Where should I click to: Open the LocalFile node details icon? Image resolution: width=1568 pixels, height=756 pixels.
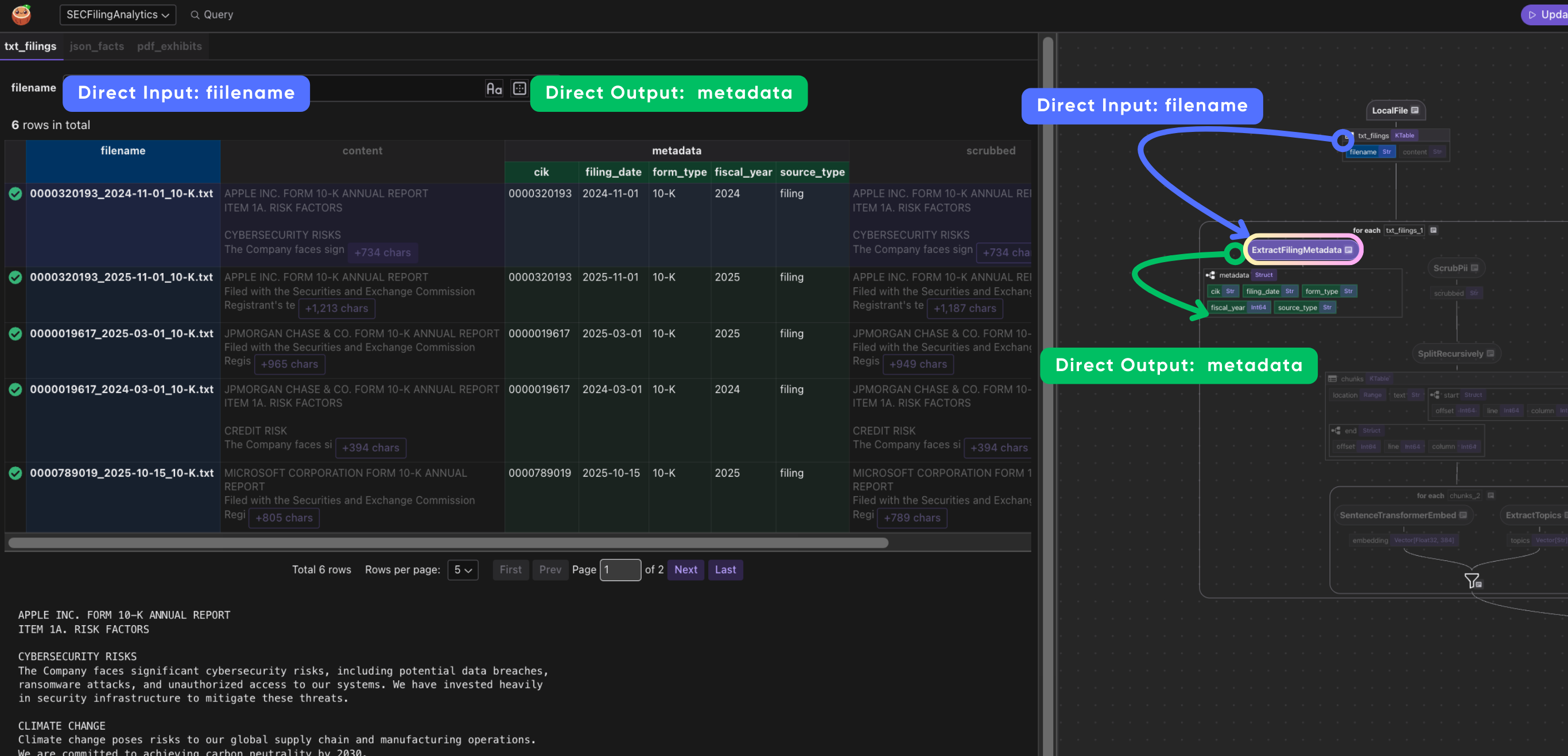click(1415, 110)
